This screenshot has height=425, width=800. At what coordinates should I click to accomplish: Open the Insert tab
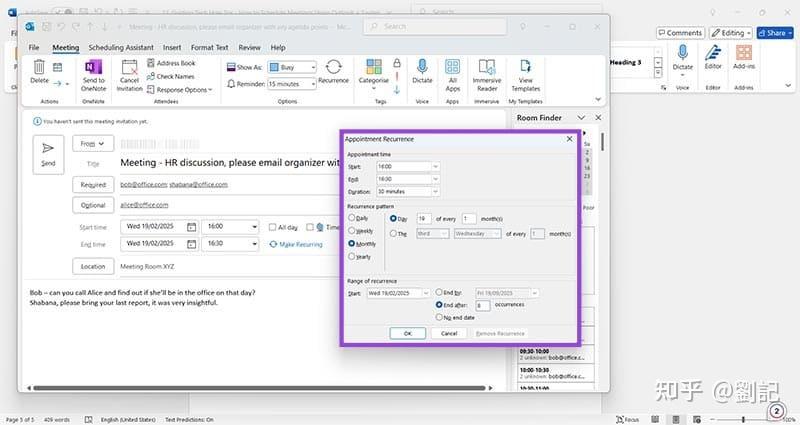pos(172,47)
